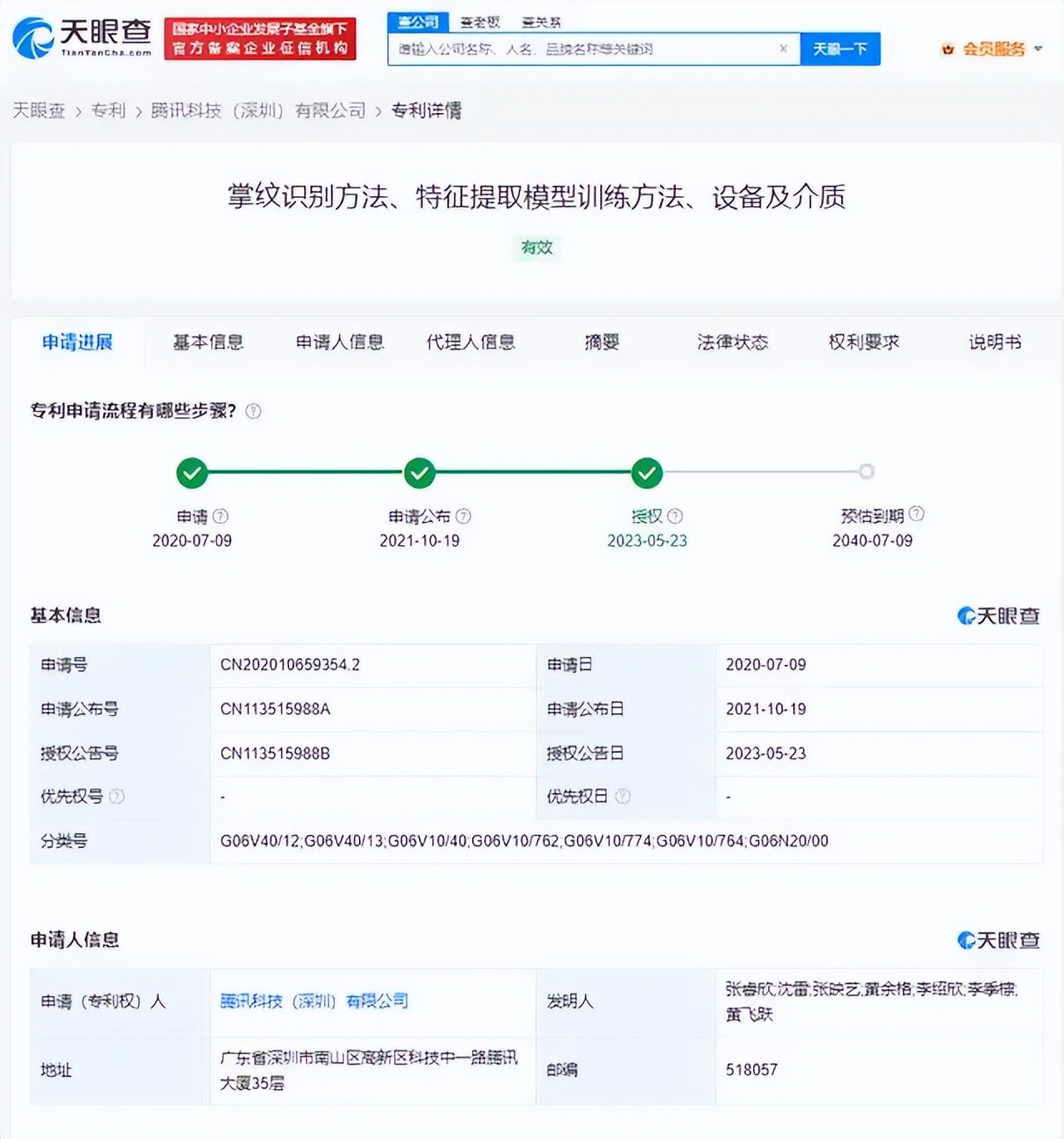Image resolution: width=1064 pixels, height=1139 pixels.
Task: Click the 天眼查 icon in the 基本信息 section header
Action: [x=966, y=615]
